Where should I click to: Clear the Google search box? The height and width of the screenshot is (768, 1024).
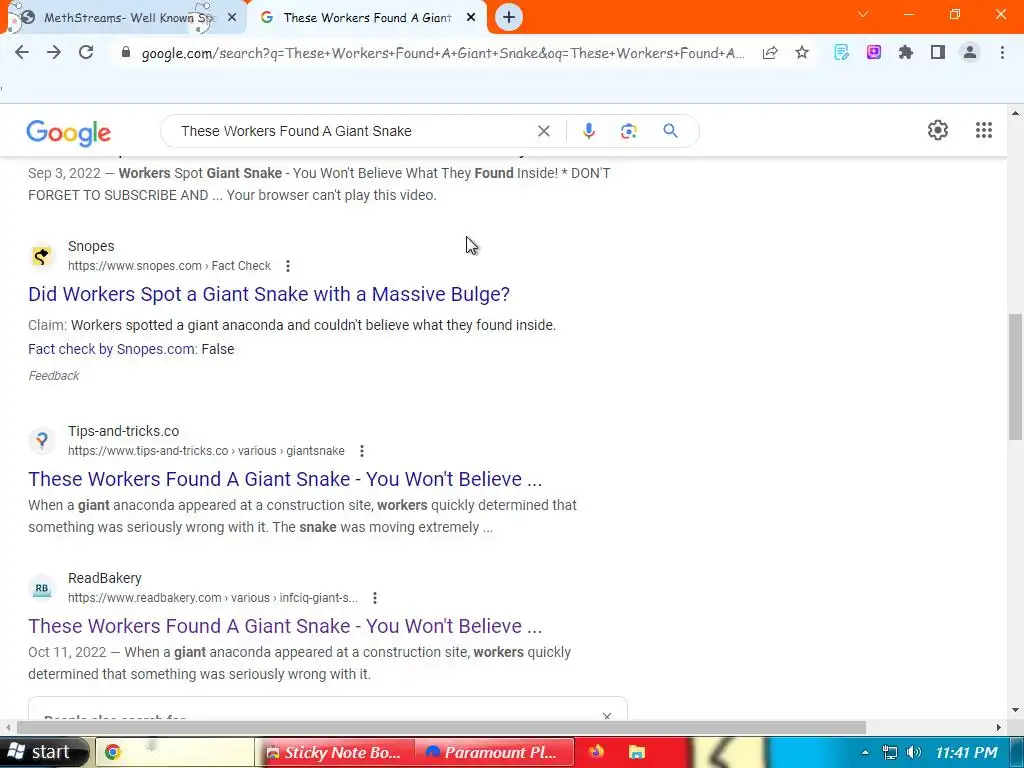tap(543, 131)
